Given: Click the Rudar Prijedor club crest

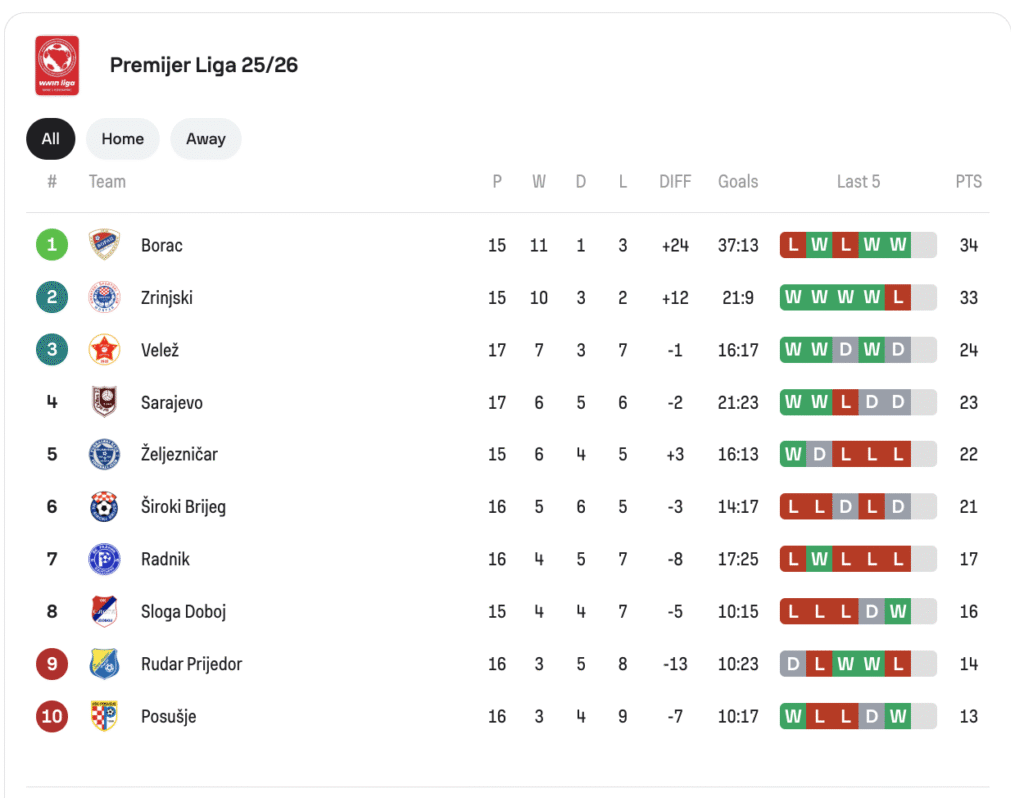Looking at the screenshot, I should click(104, 664).
